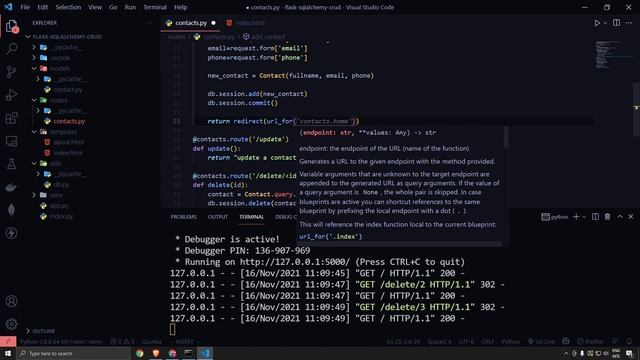The width and height of the screenshot is (640, 360).
Task: Select contacts.py in the file tree
Action: pos(69,121)
